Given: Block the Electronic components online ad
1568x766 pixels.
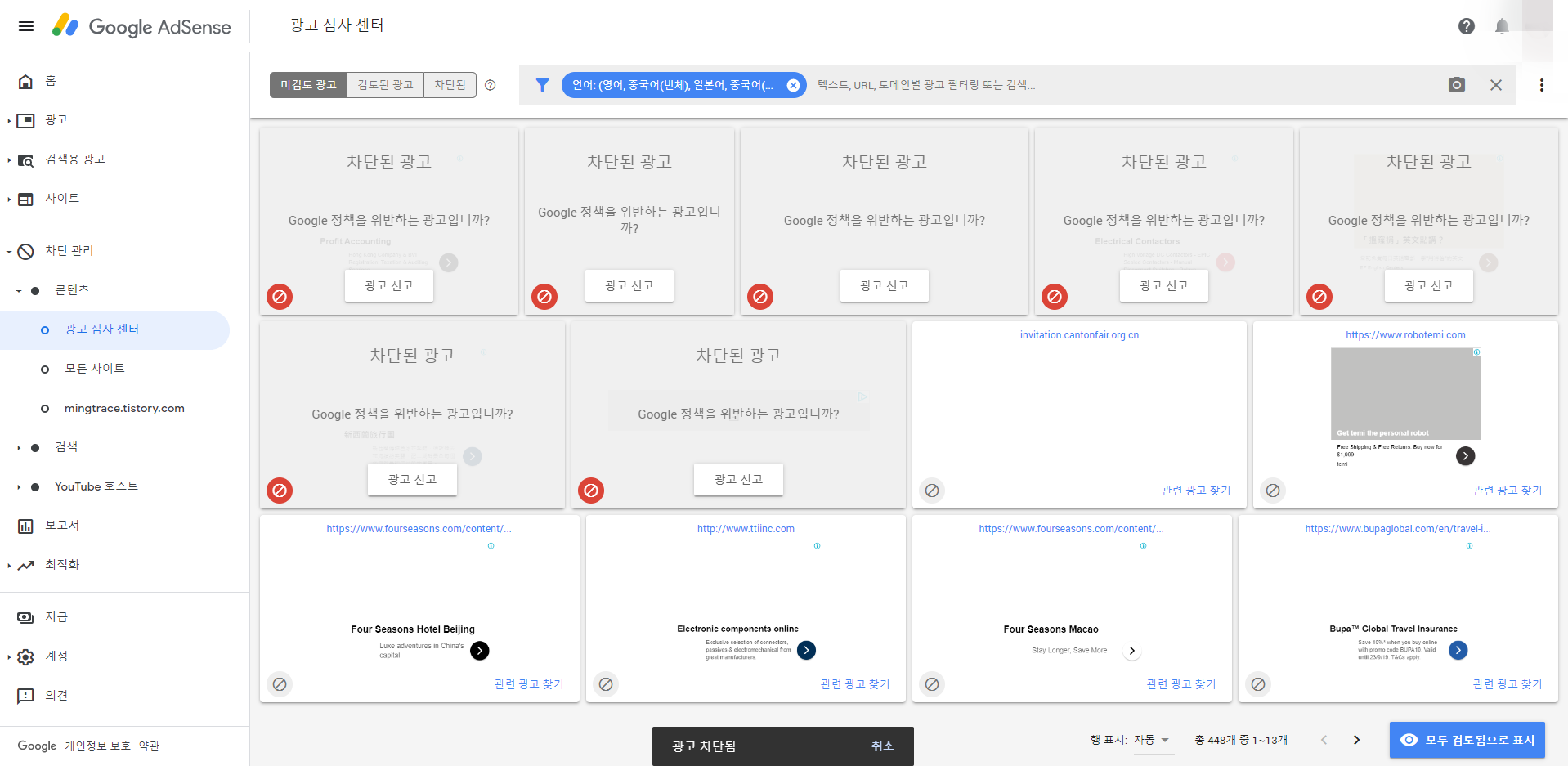Looking at the screenshot, I should pos(606,684).
